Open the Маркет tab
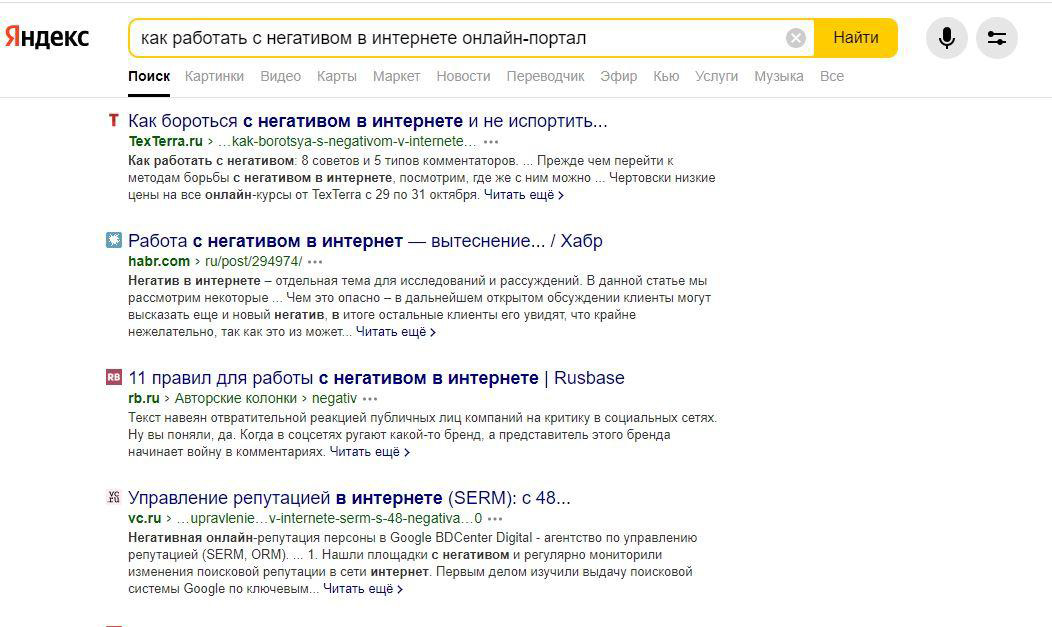The width and height of the screenshot is (1052, 627). pyautogui.click(x=397, y=76)
